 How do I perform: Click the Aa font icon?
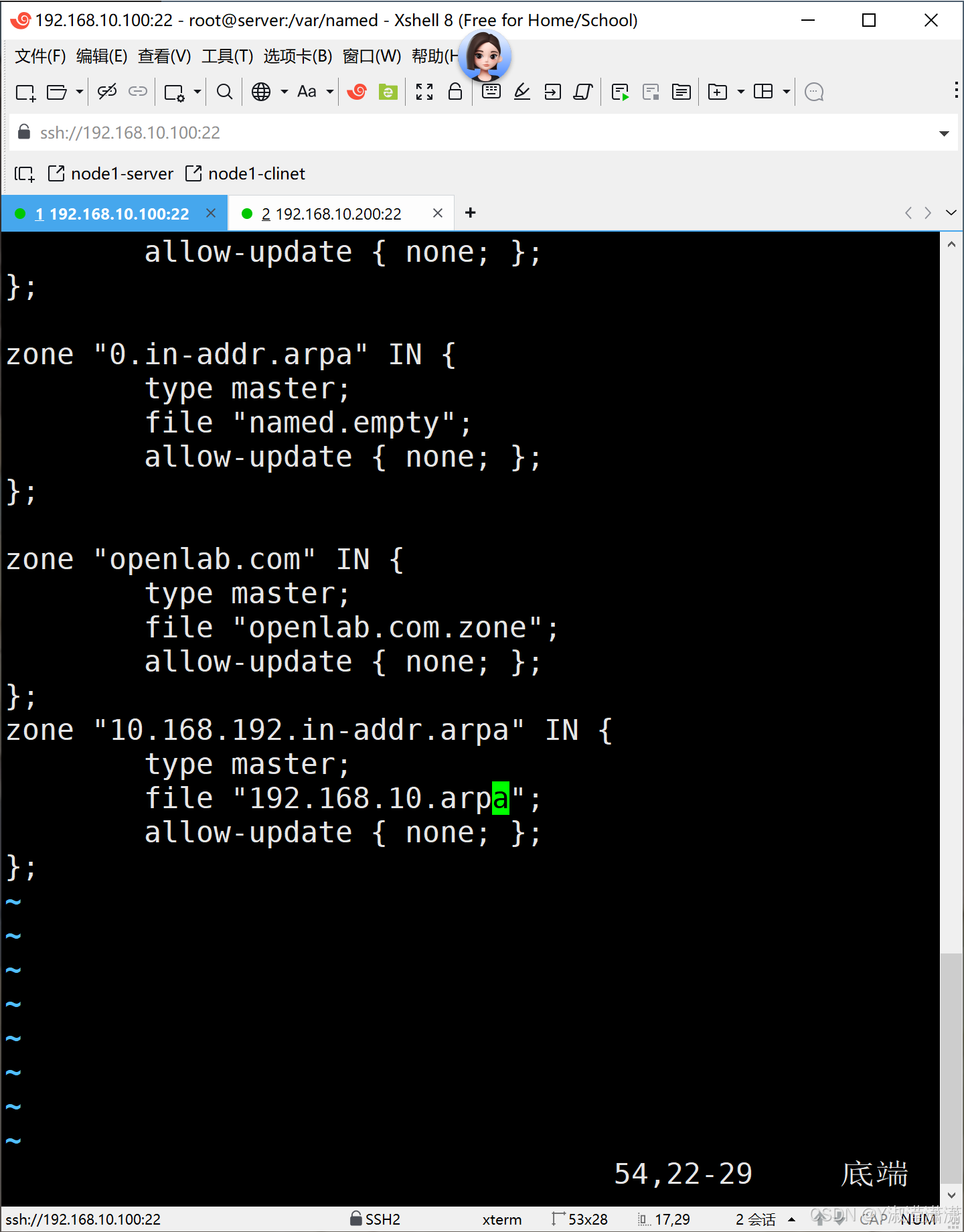pos(307,92)
